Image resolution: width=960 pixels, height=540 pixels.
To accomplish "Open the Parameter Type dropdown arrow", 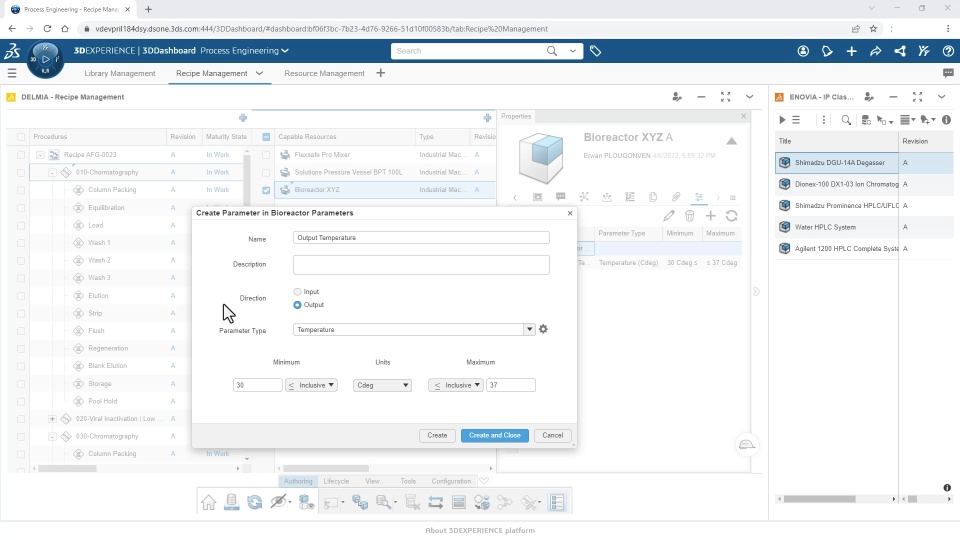I will click(x=530, y=329).
